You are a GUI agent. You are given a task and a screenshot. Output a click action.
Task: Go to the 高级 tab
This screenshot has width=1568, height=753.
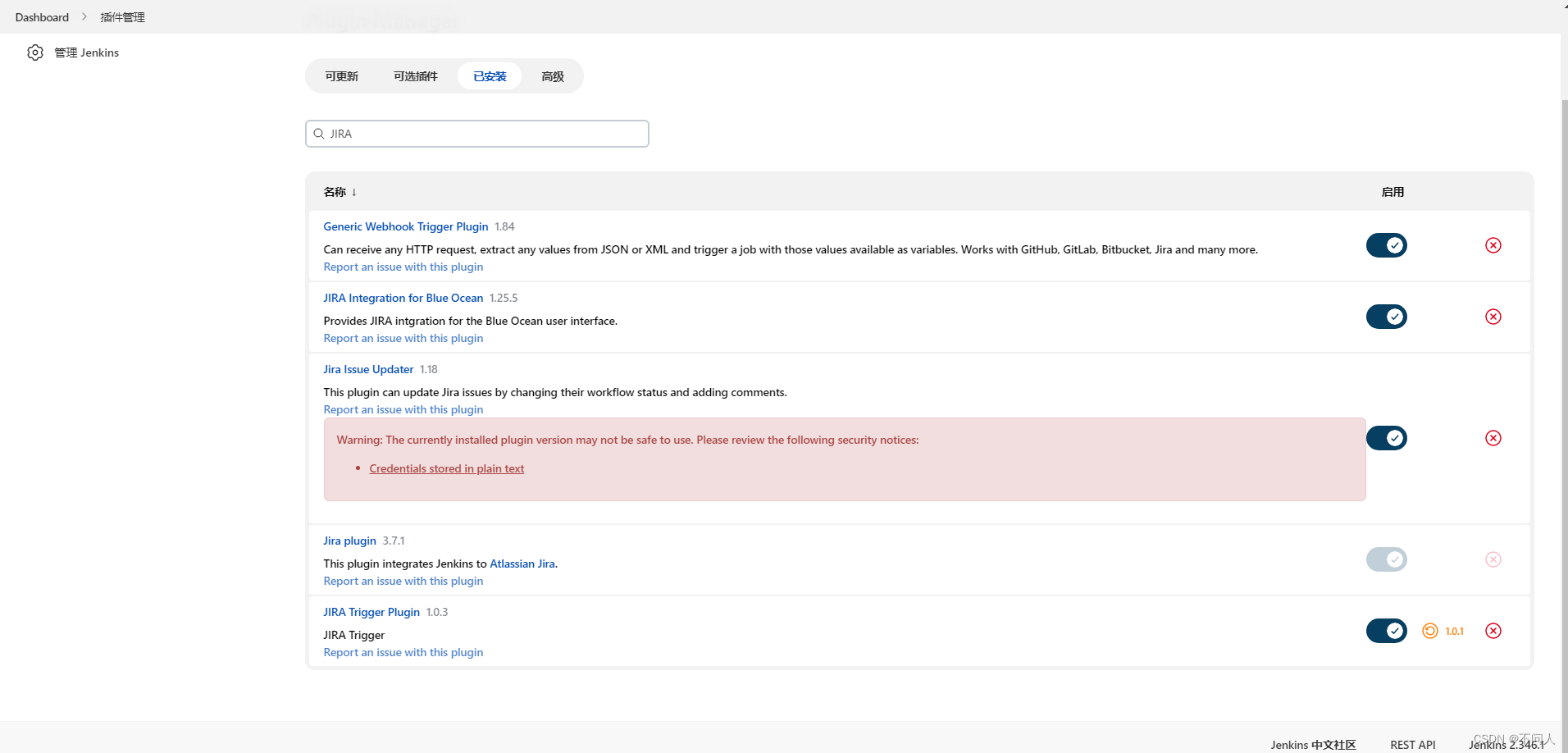pyautogui.click(x=553, y=76)
